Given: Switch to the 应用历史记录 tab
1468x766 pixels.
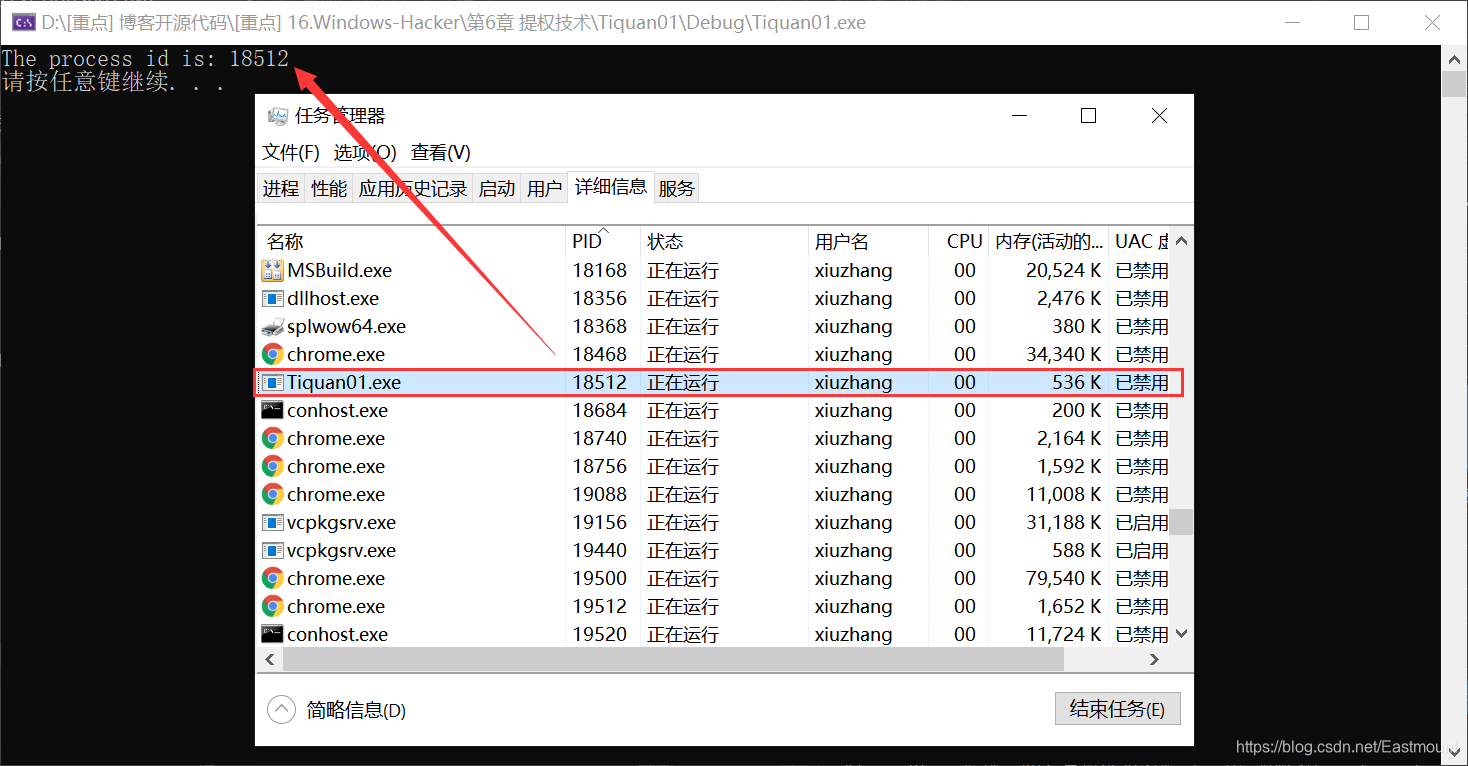Looking at the screenshot, I should [413, 188].
